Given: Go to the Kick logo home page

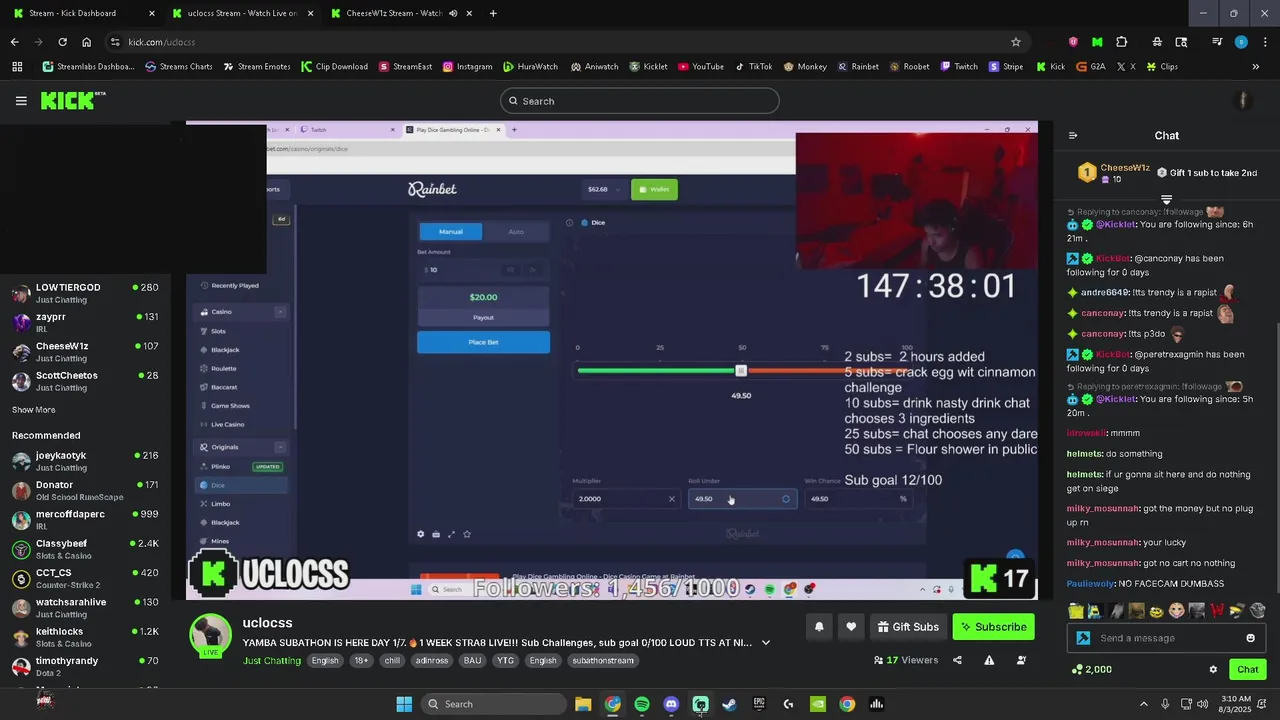Looking at the screenshot, I should 72,100.
